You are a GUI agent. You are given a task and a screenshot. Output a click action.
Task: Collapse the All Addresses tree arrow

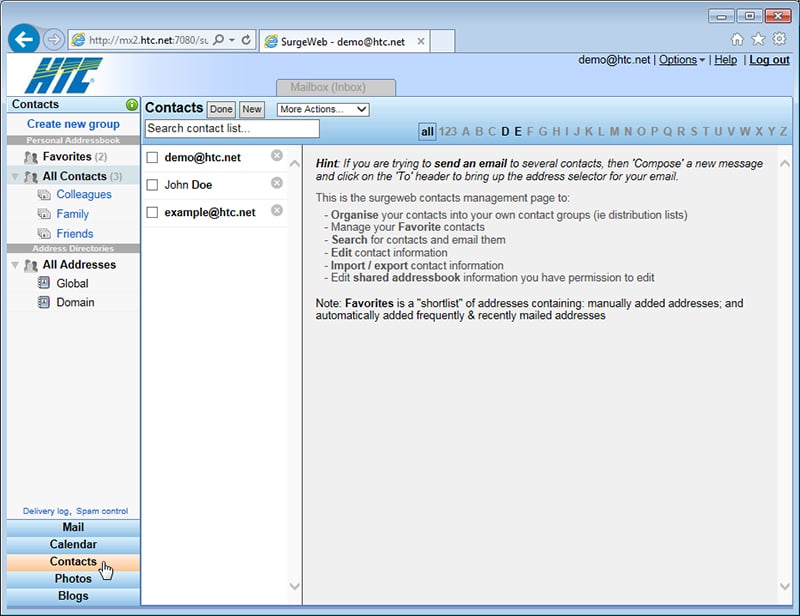click(15, 265)
